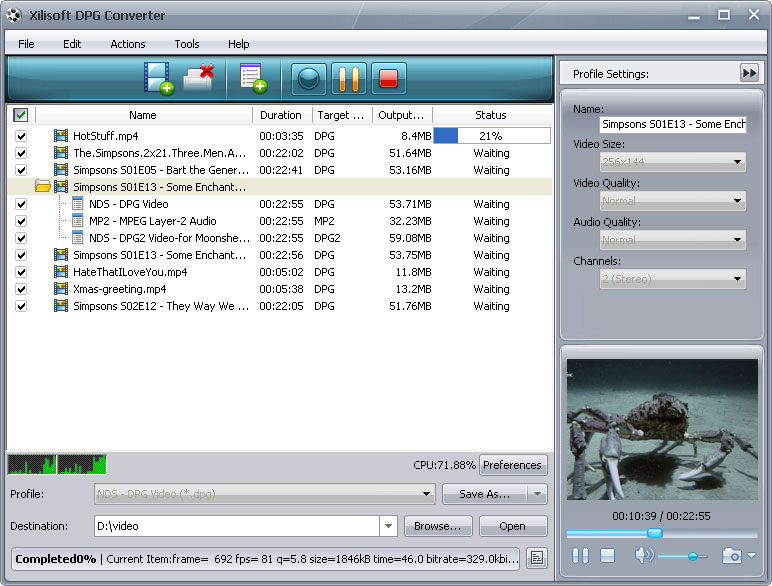Click the film icon of HotStuff.mp4
Viewport: 772px width, 586px height.
tap(61, 135)
